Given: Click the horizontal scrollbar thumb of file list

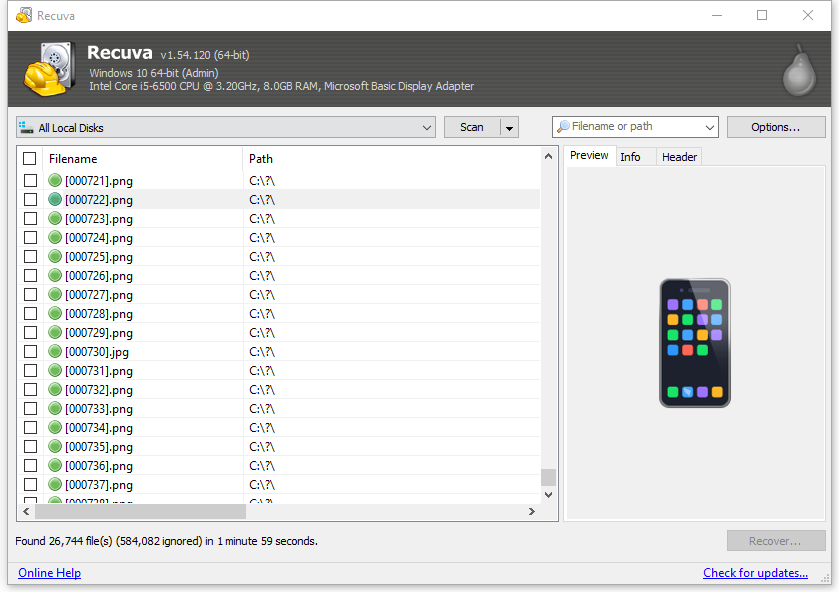Looking at the screenshot, I should [140, 512].
